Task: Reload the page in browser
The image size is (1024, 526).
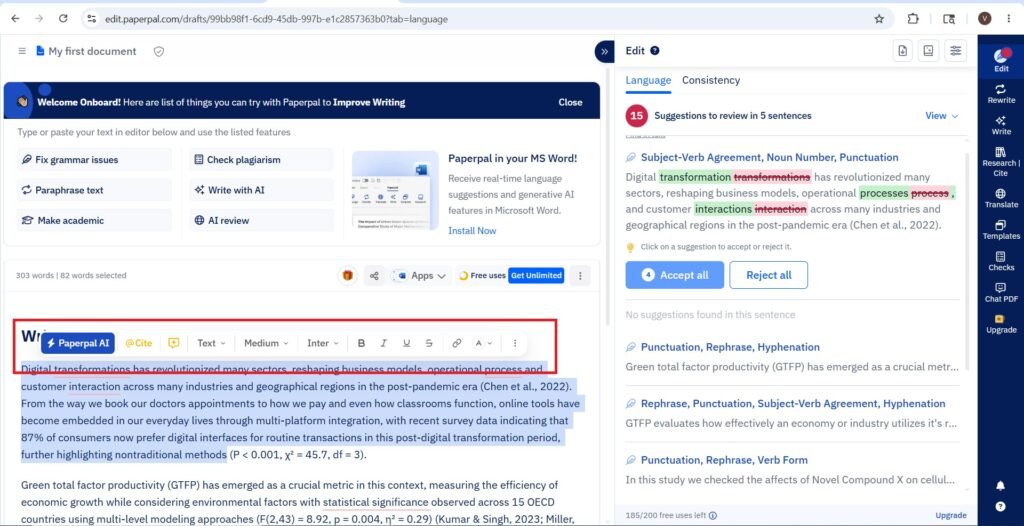Action: pos(63,18)
